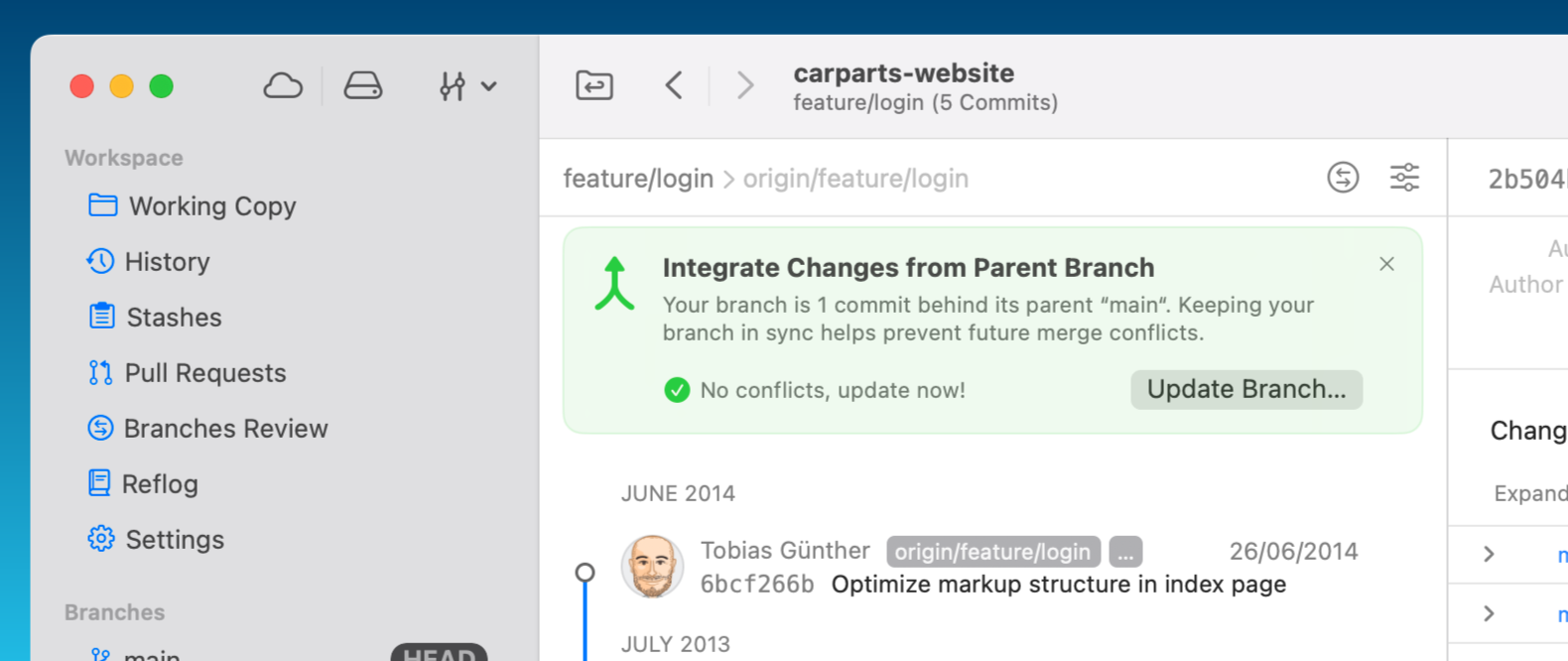Viewport: 1568px width, 661px height.
Task: Dismiss the Integrate Changes banner
Action: coord(1386,264)
